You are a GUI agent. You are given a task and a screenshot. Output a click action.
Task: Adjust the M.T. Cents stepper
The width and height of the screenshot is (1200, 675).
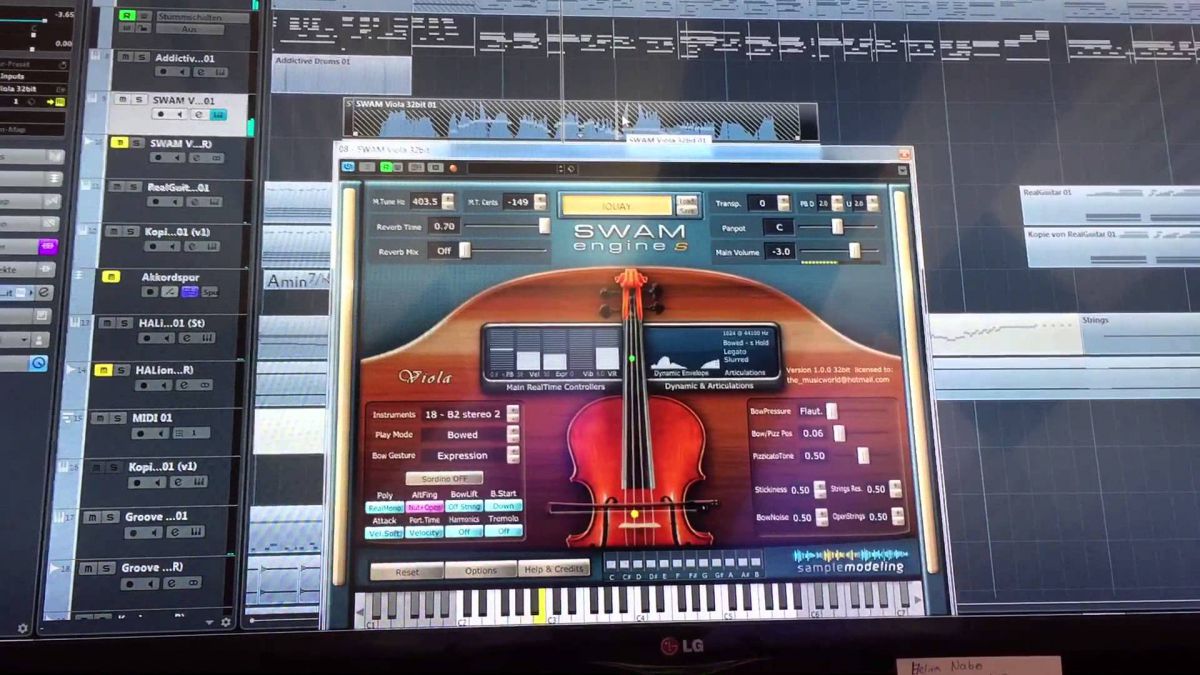click(542, 202)
